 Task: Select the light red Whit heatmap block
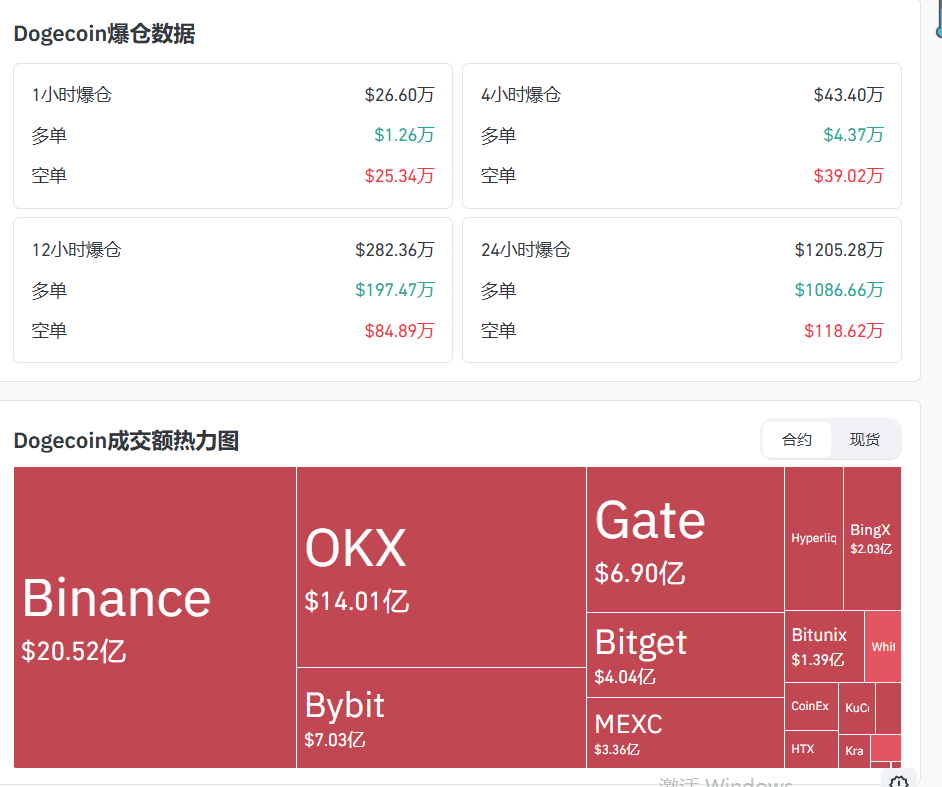(883, 646)
